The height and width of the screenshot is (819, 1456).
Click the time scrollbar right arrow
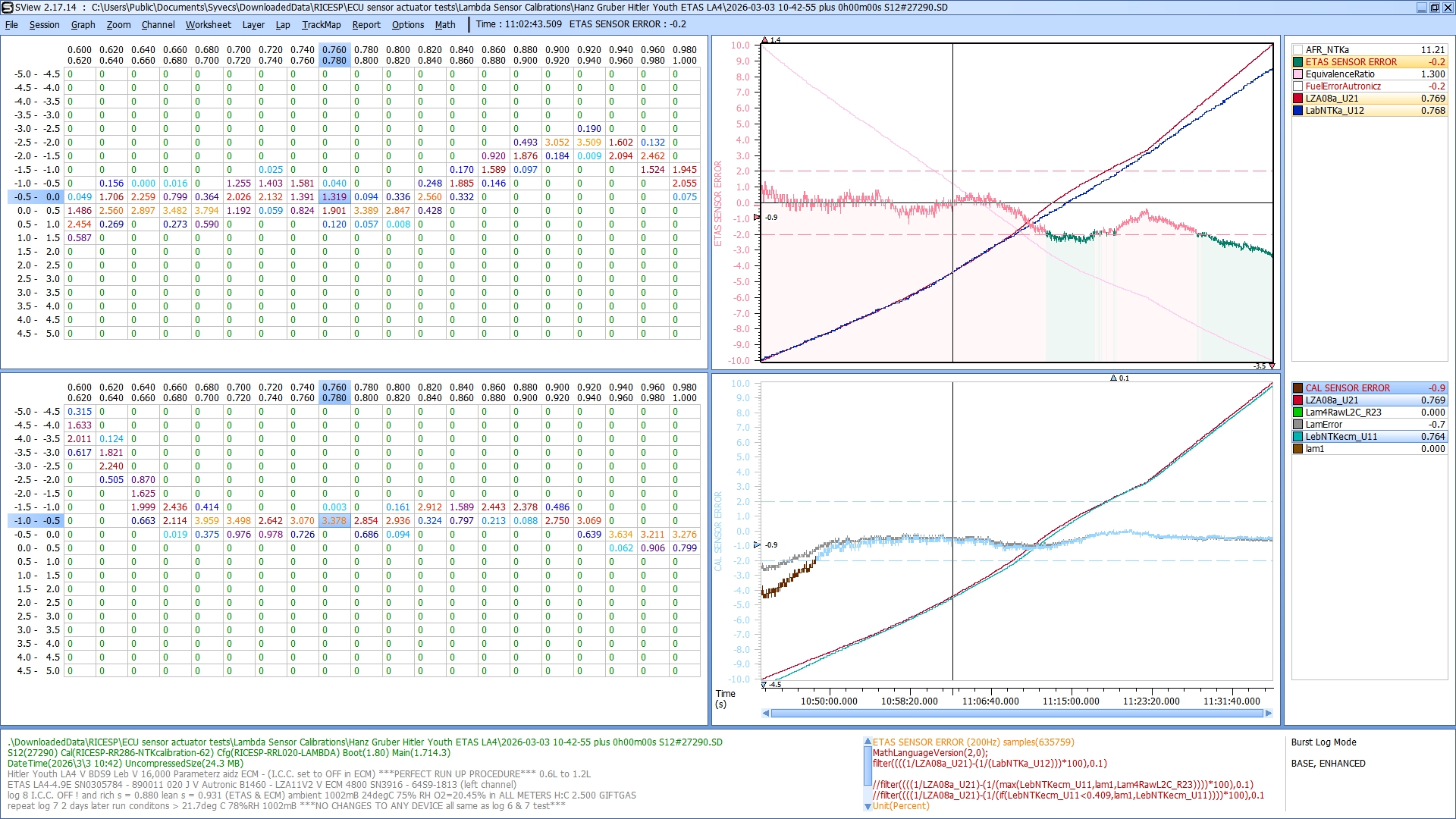point(1269,713)
